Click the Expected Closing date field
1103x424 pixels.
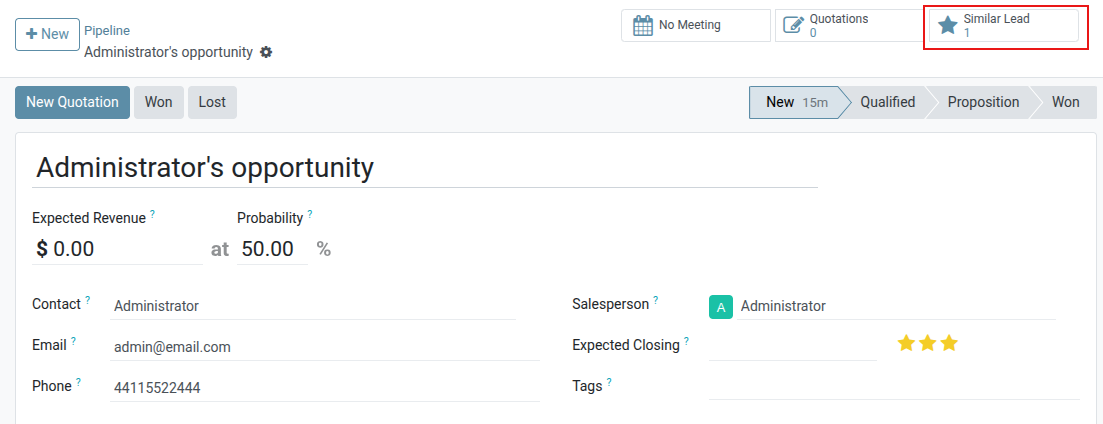[792, 346]
